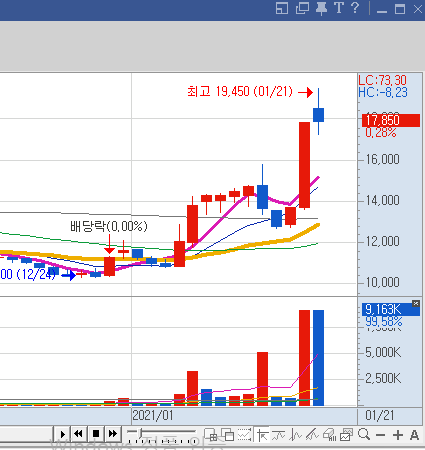Click the 0.28% change rate label
Viewport: 425px width, 450px height.
381,133
